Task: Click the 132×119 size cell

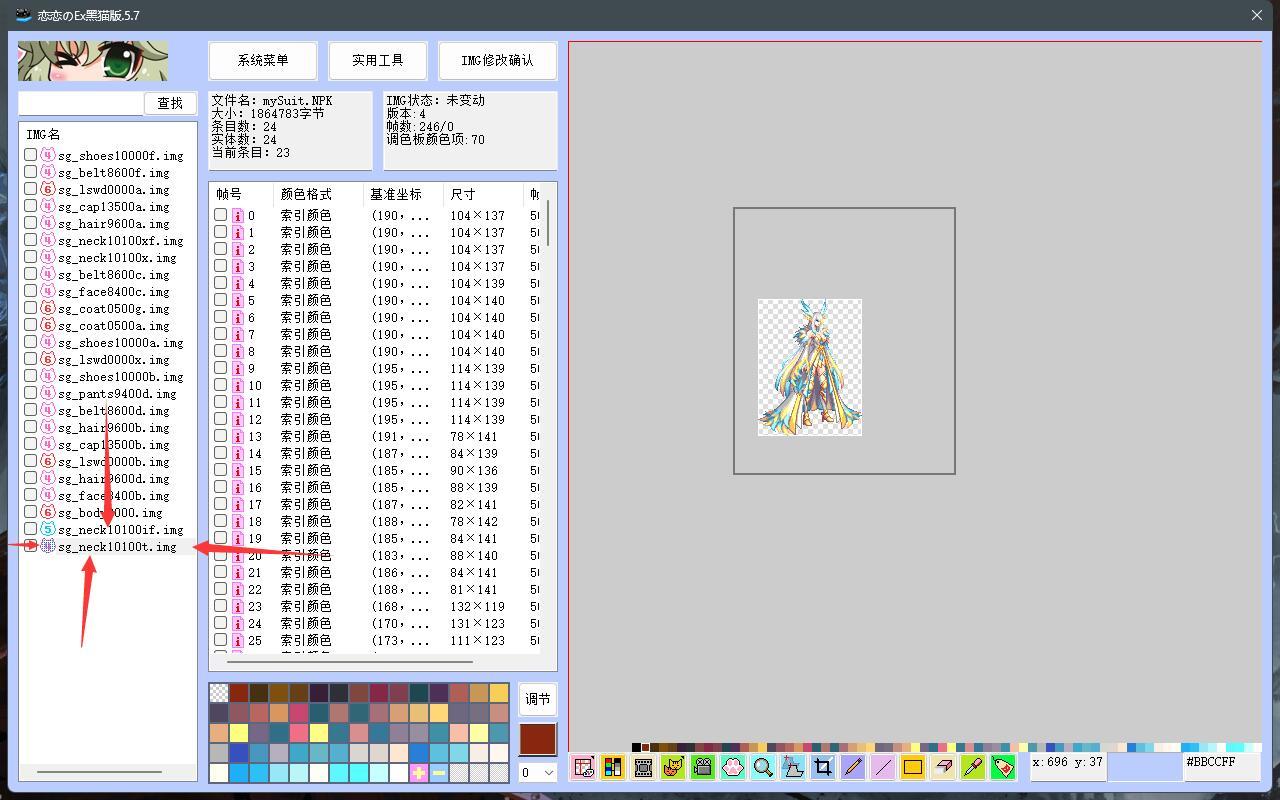Action: coord(477,606)
